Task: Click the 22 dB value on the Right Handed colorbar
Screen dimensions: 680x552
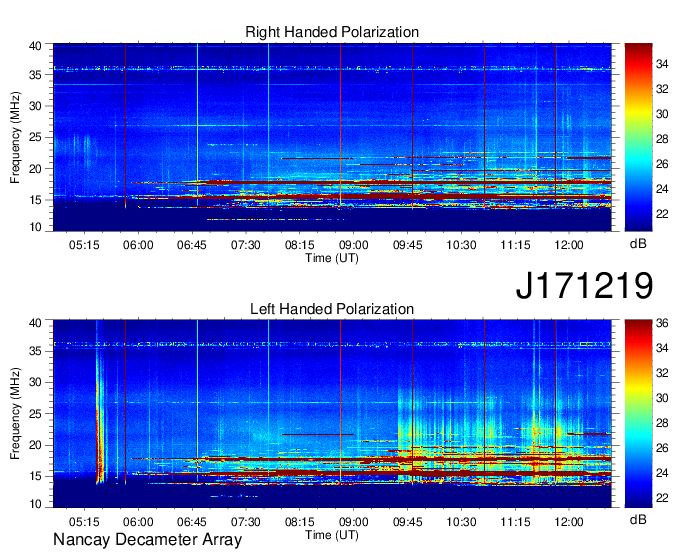Action: pyautogui.click(x=662, y=214)
